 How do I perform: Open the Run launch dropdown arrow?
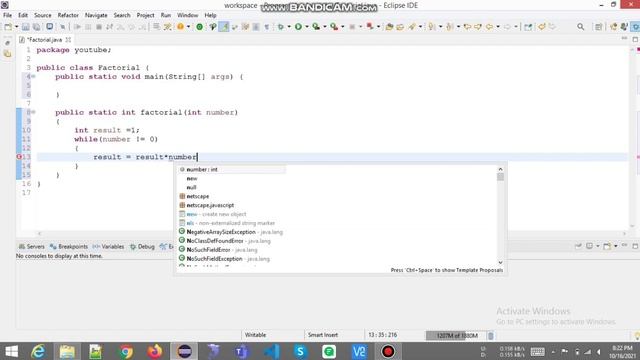click(307, 27)
